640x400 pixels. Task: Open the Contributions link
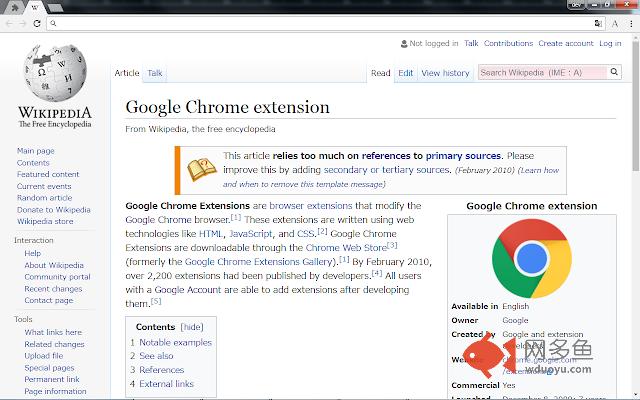pyautogui.click(x=508, y=43)
